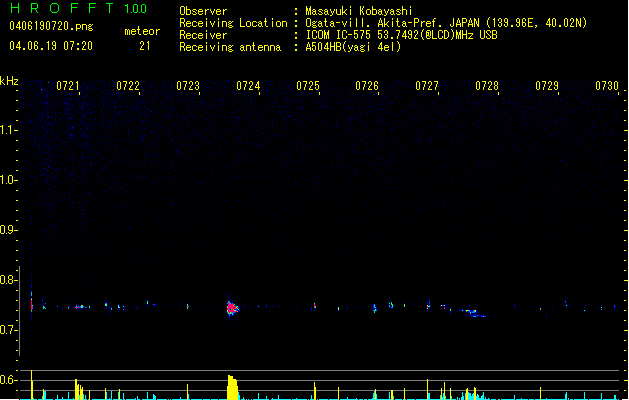629x400 pixels.
Task: Select the ICOM IC-575 receiver text
Action: coord(402,35)
